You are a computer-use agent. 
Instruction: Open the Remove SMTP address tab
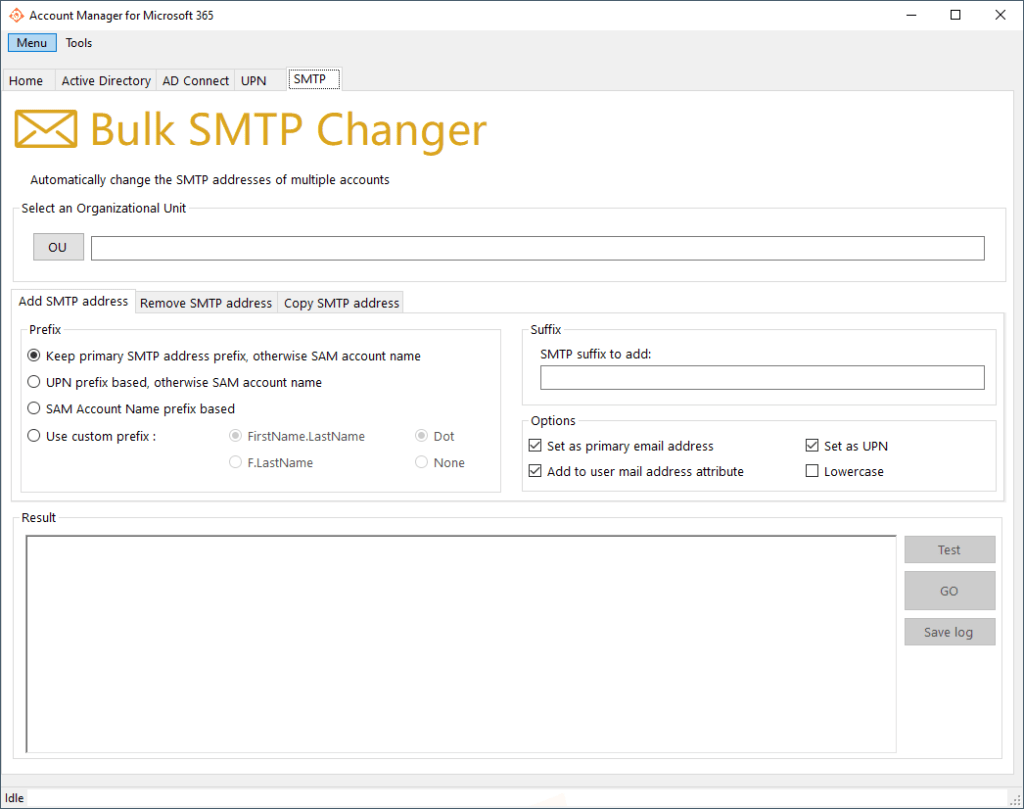pos(206,303)
